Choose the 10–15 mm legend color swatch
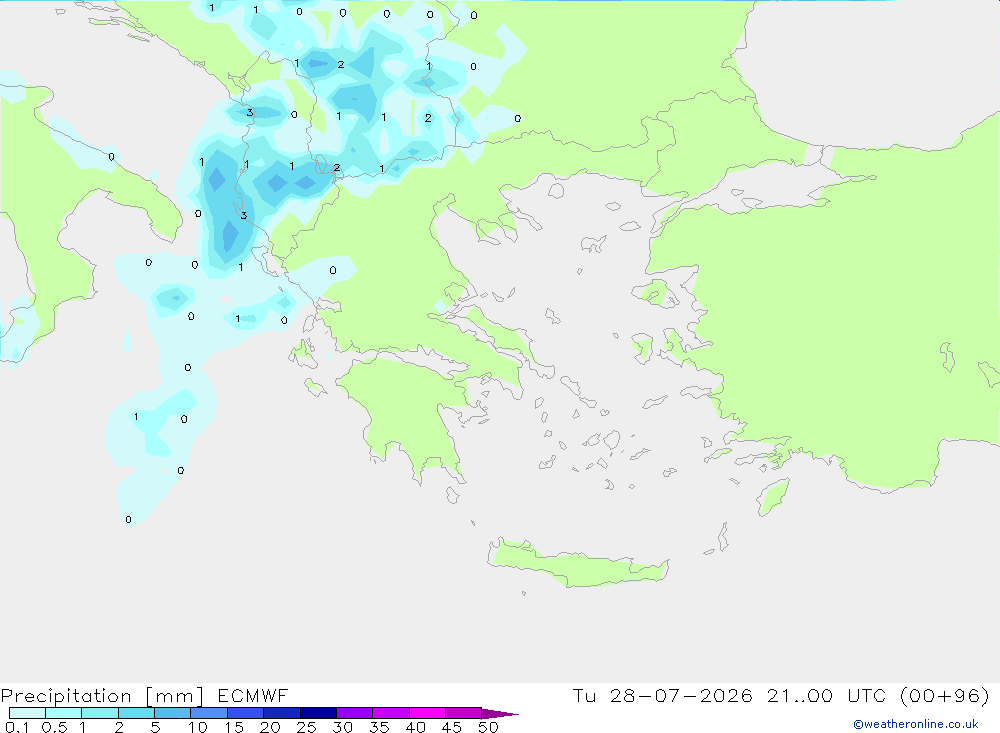This screenshot has width=1000, height=733. click(209, 713)
